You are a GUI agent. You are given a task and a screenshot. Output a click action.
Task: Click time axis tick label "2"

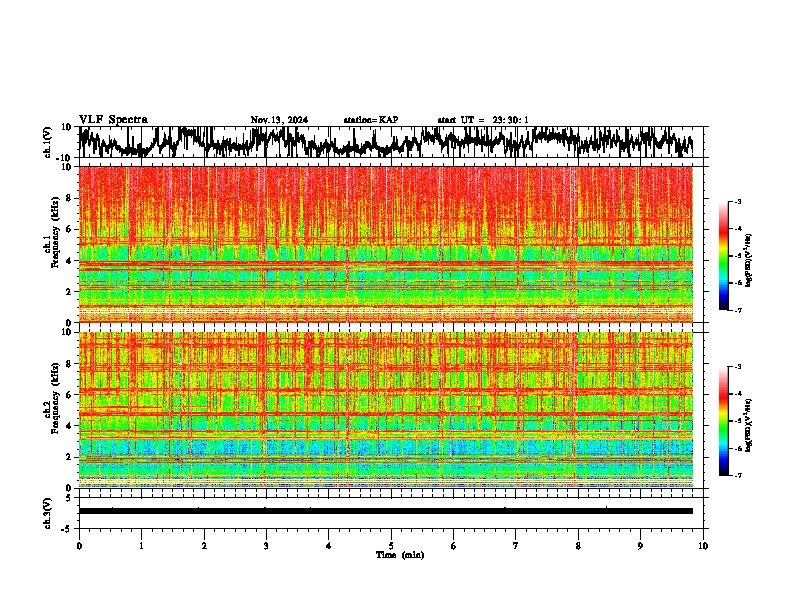pos(204,546)
